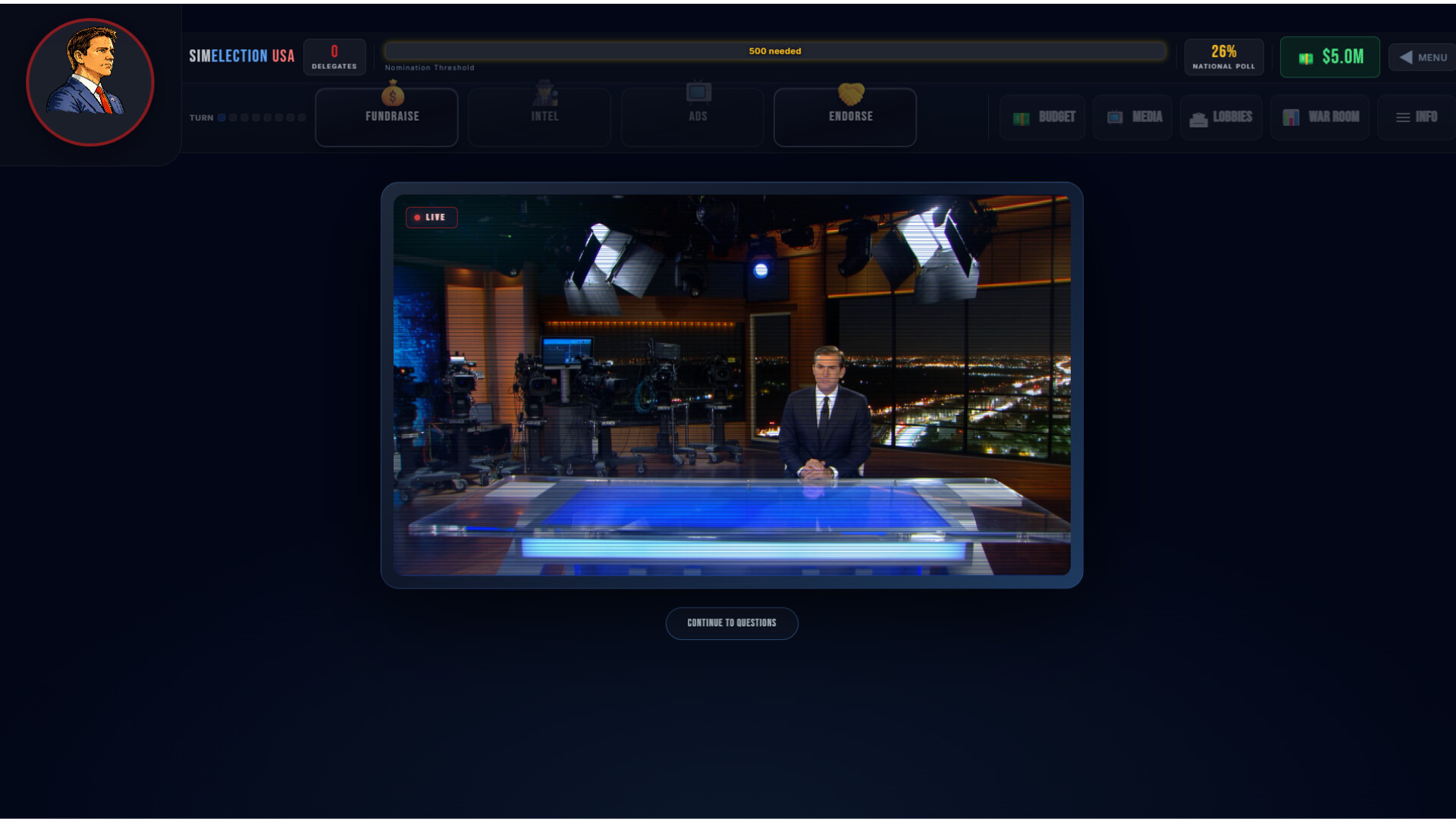Click the SimElection USA logo

[241, 56]
